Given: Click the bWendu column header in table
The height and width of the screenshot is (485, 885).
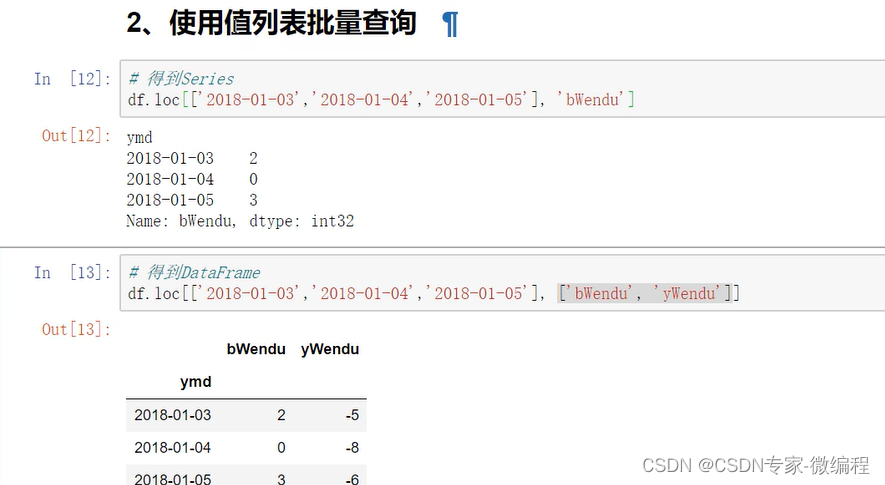Looking at the screenshot, I should point(256,349).
